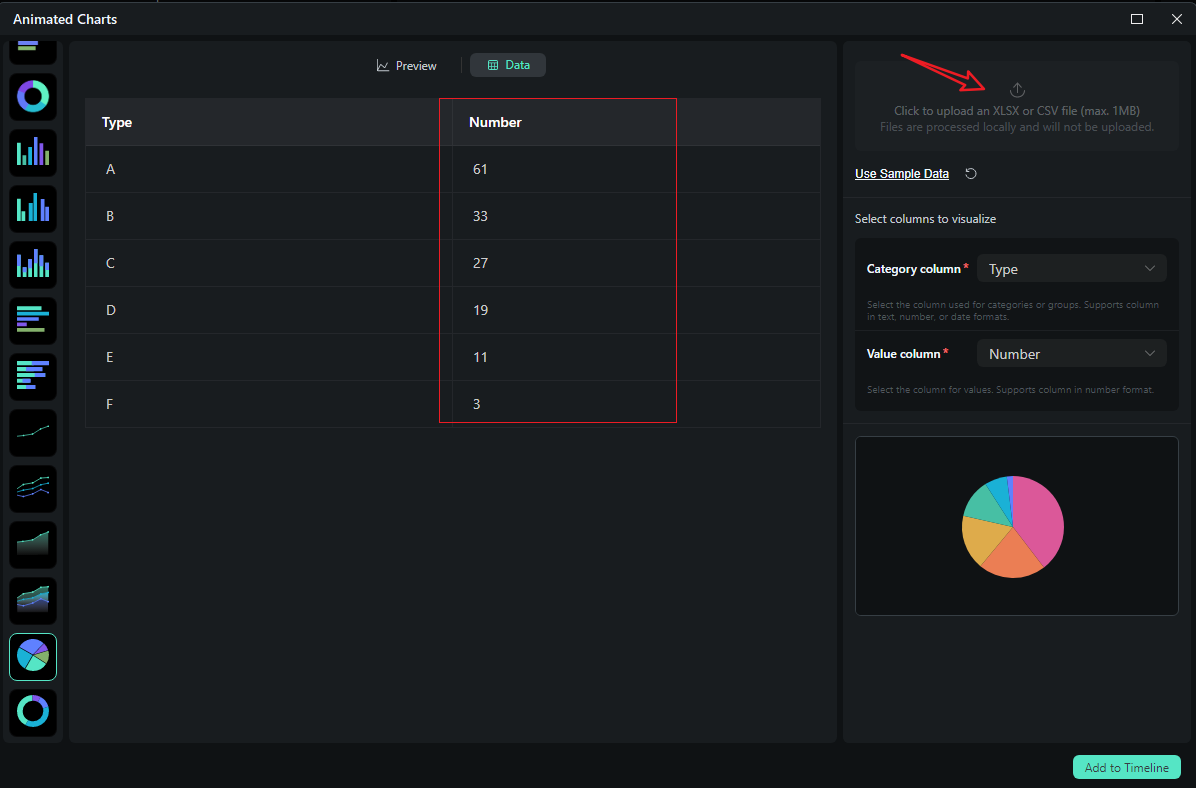Choose the first vertical bar chart type
Image resolution: width=1196 pixels, height=788 pixels.
[33, 152]
